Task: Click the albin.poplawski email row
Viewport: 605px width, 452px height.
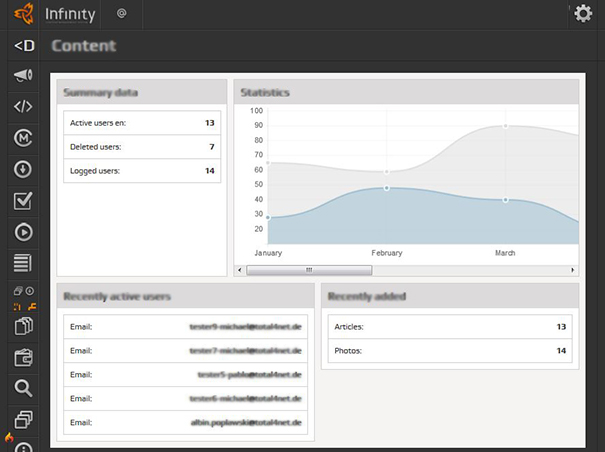Action: click(186, 422)
